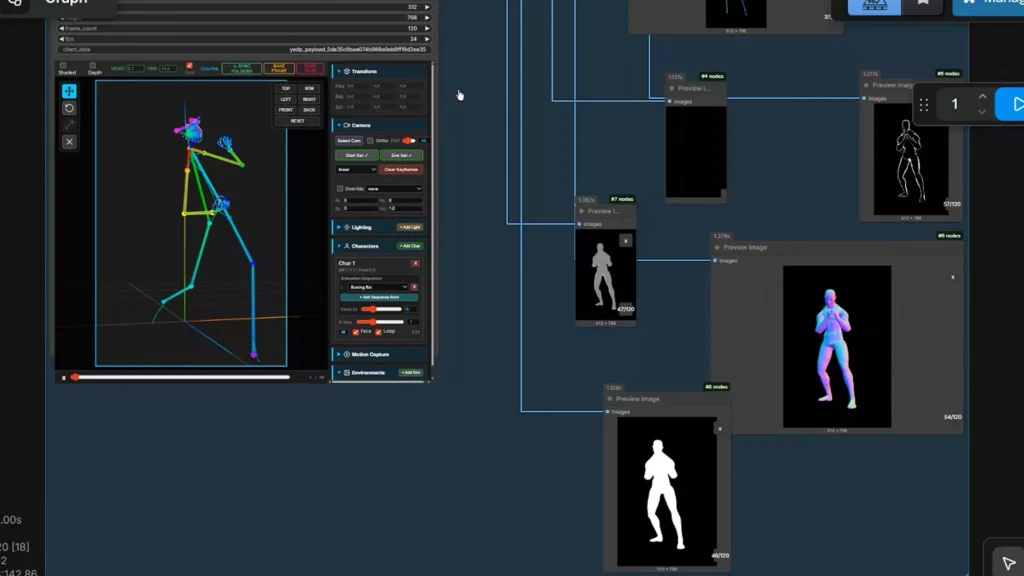
Task: Click the Transform section cube icon
Action: click(x=347, y=71)
